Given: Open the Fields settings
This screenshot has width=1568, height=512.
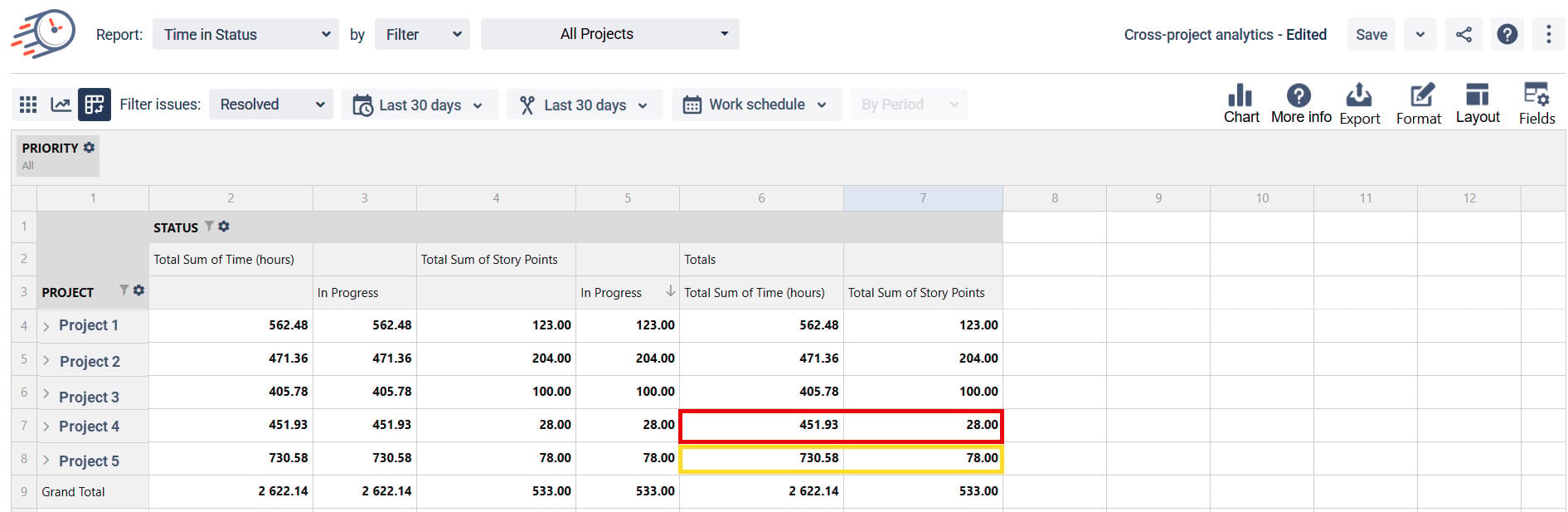Looking at the screenshot, I should (x=1536, y=105).
